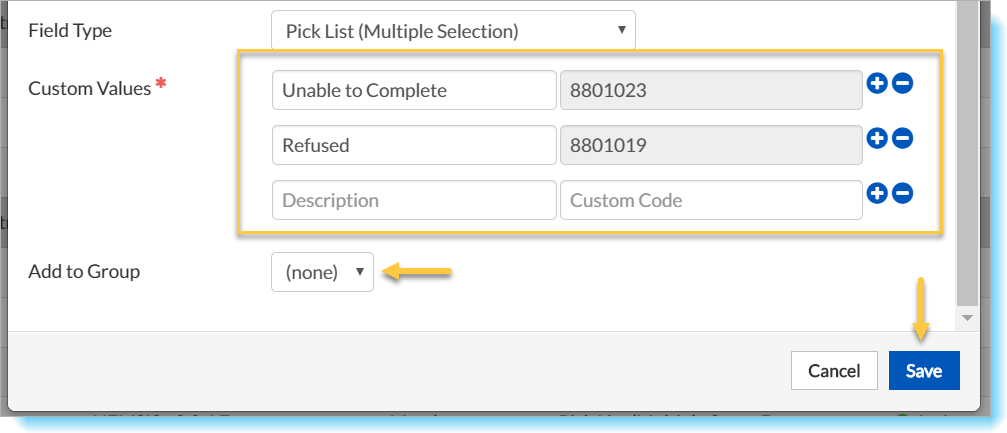Image resolution: width=1007 pixels, height=433 pixels.
Task: Focus the empty Description field
Action: (414, 200)
